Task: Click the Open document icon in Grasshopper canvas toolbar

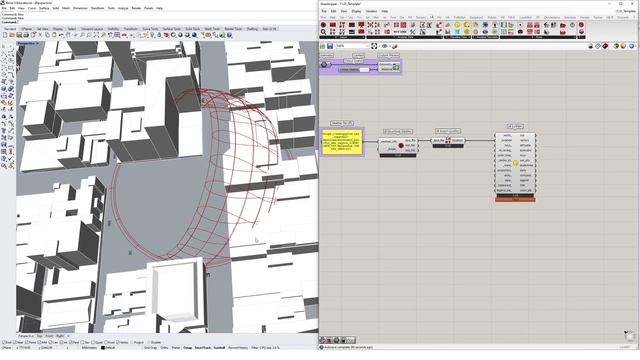Action: (x=322, y=46)
